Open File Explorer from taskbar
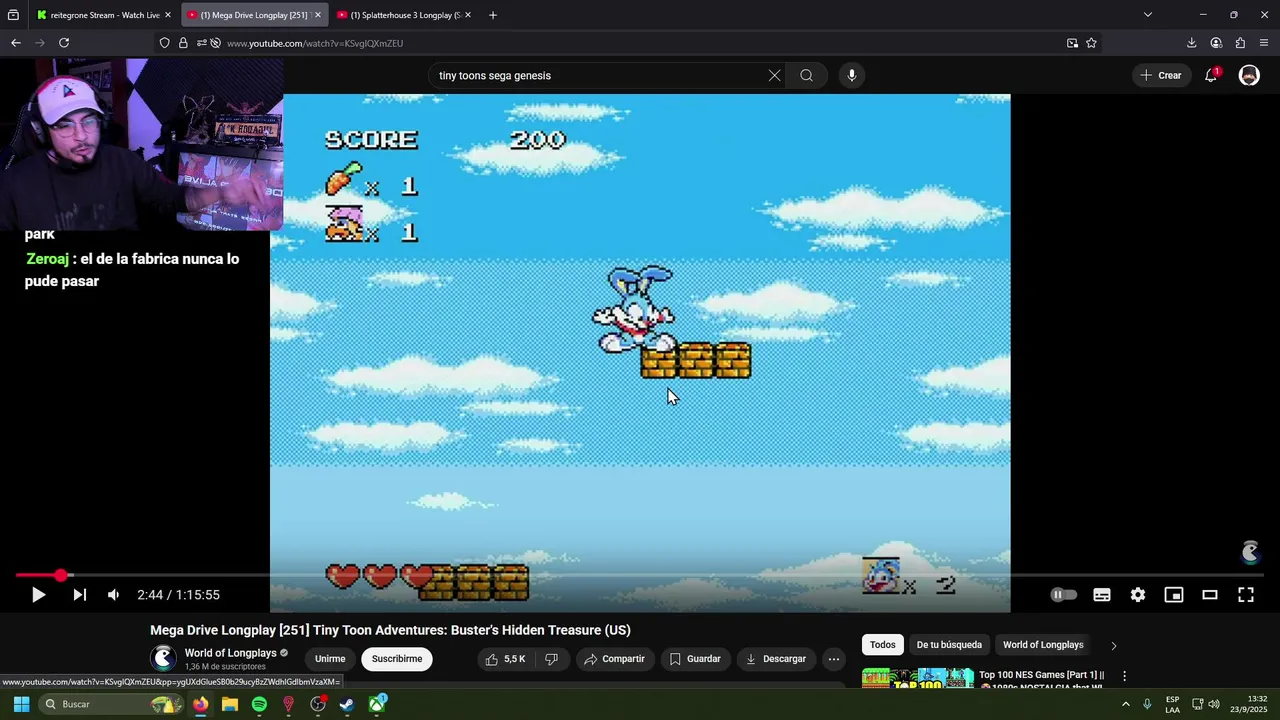Viewport: 1280px width, 720px height. [x=229, y=704]
